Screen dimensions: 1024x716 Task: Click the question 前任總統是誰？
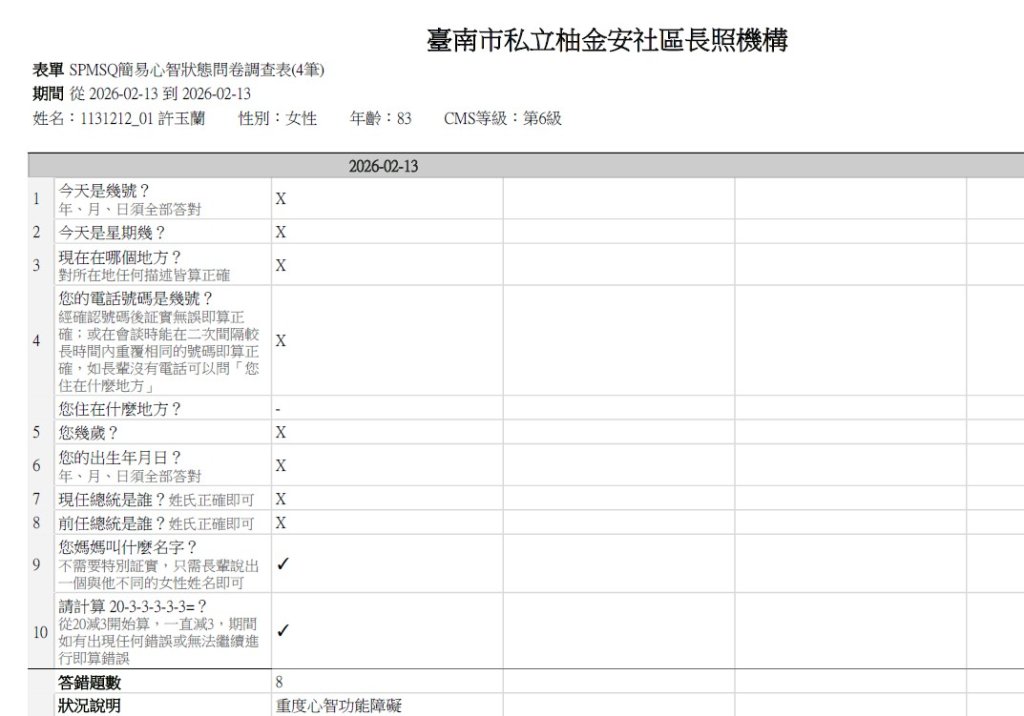[x=112, y=523]
